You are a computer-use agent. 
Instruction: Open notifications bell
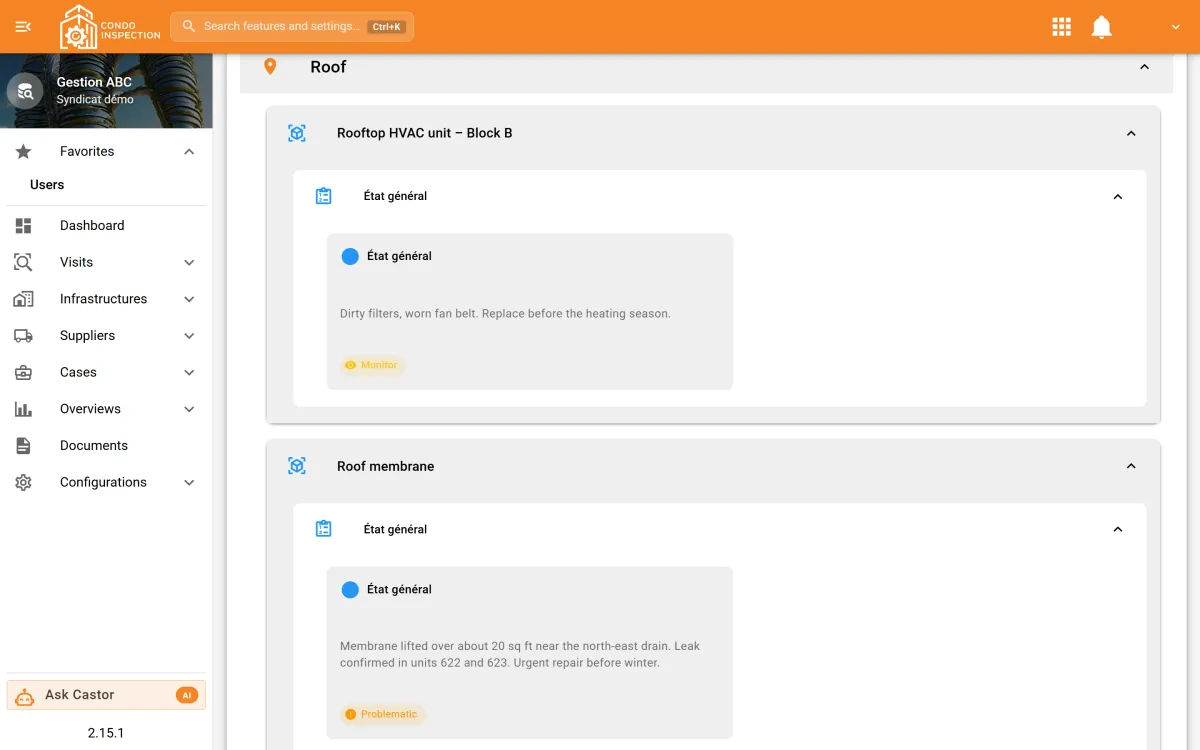pos(1101,27)
